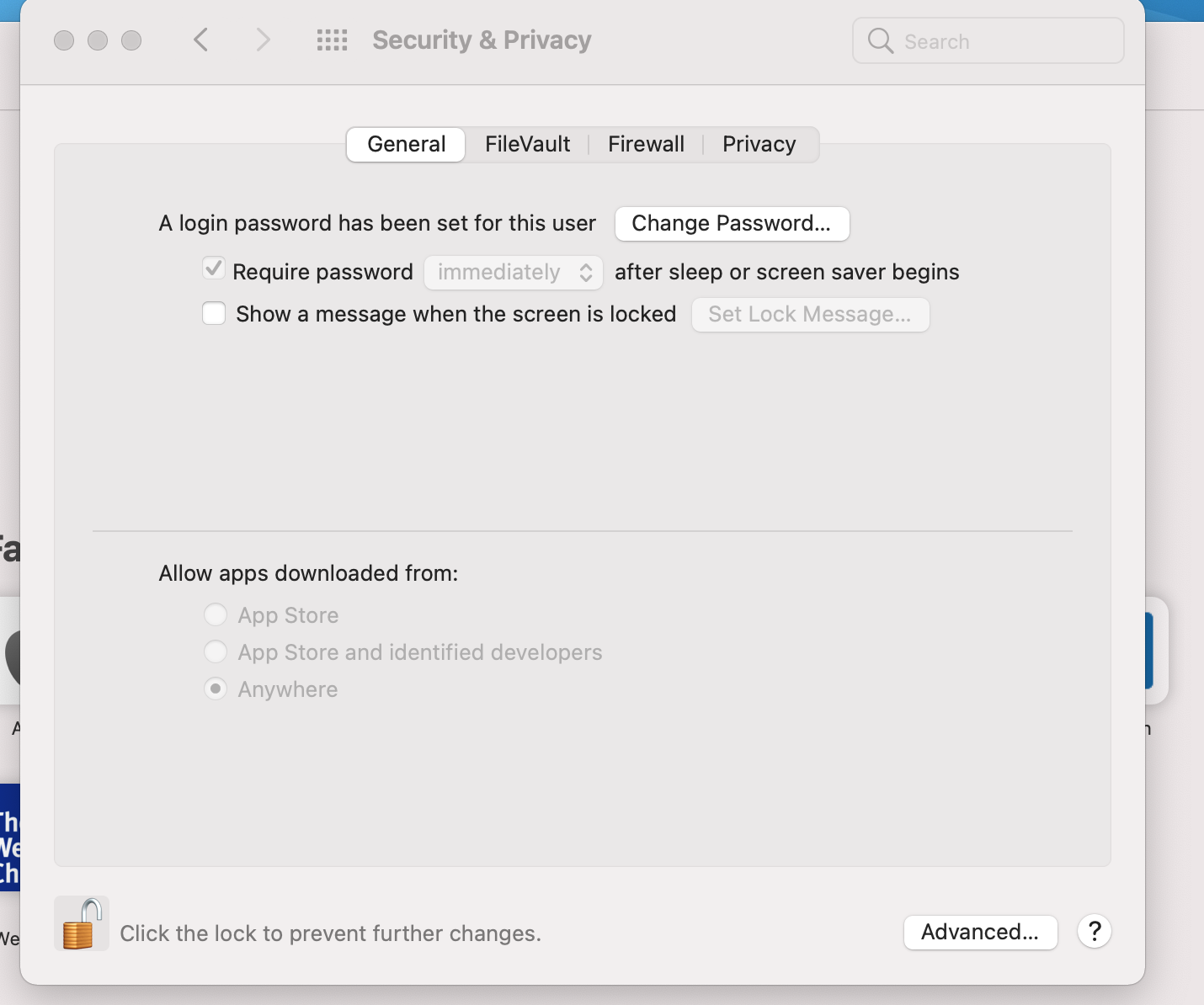Select the General tab
Image resolution: width=1204 pixels, height=1005 pixels.
[406, 145]
